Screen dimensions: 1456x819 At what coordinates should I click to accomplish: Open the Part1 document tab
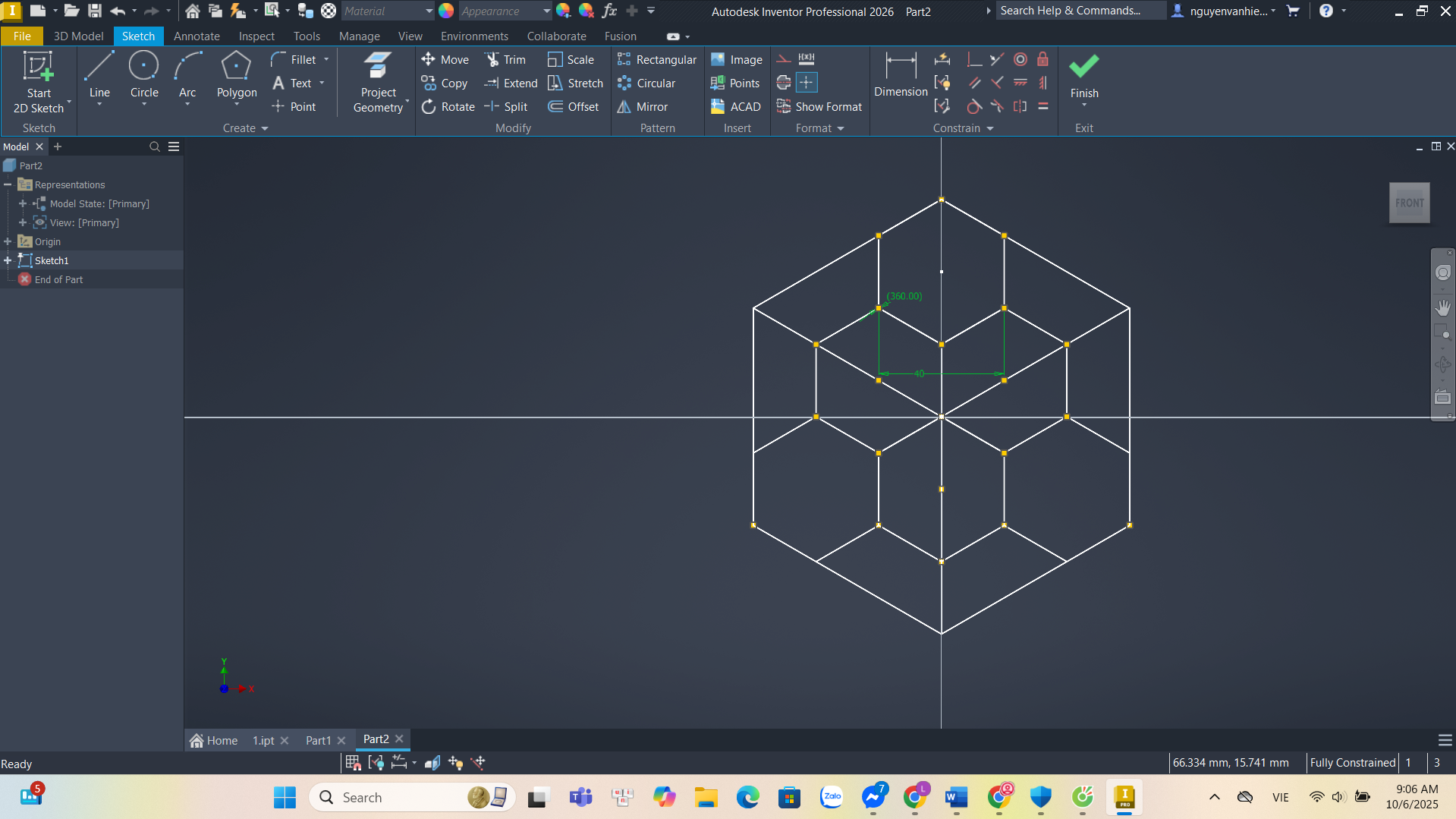click(x=318, y=740)
